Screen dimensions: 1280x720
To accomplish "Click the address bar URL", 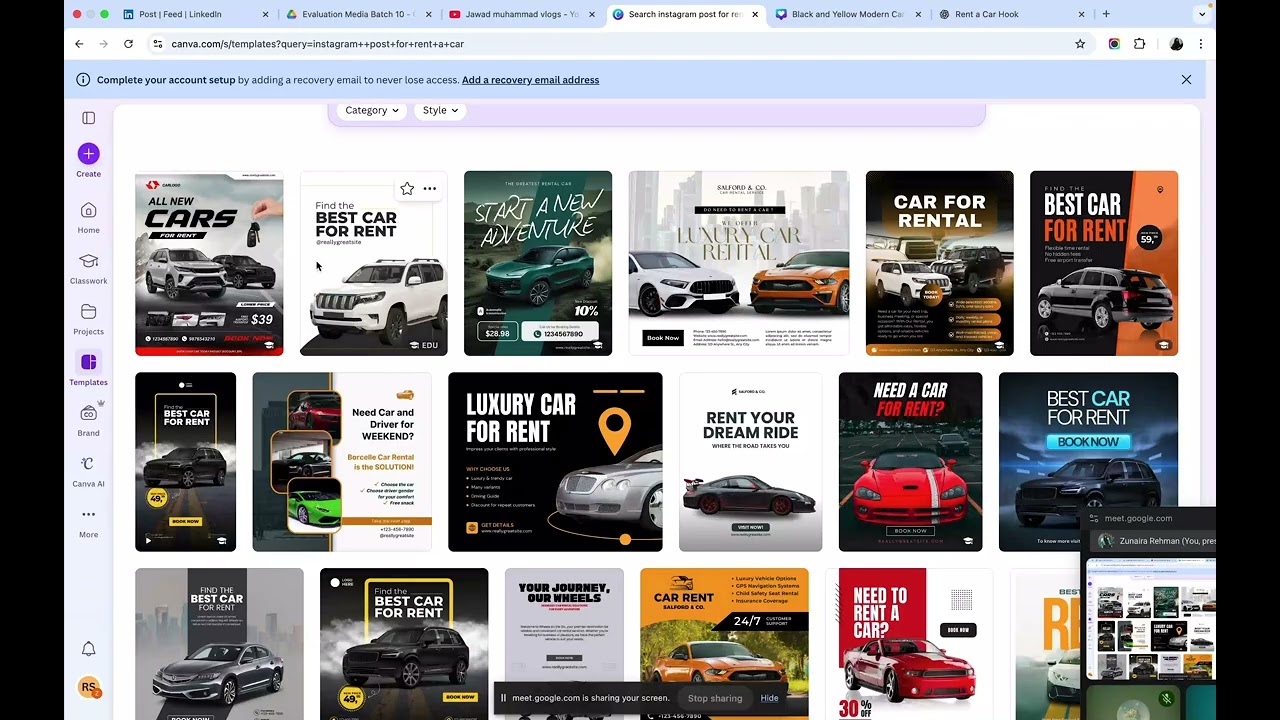I will [317, 44].
